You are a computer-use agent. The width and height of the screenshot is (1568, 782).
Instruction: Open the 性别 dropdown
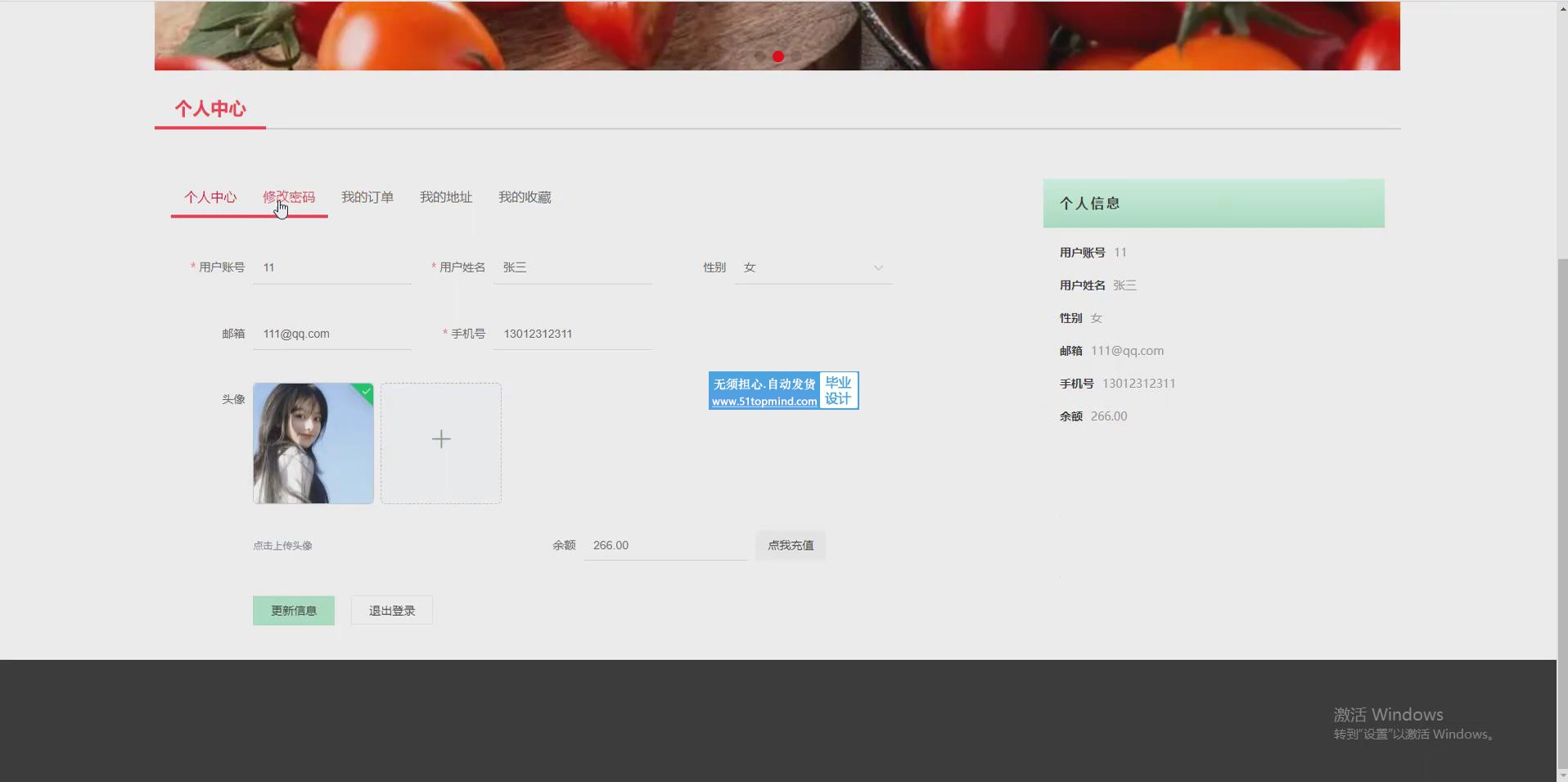click(x=813, y=267)
